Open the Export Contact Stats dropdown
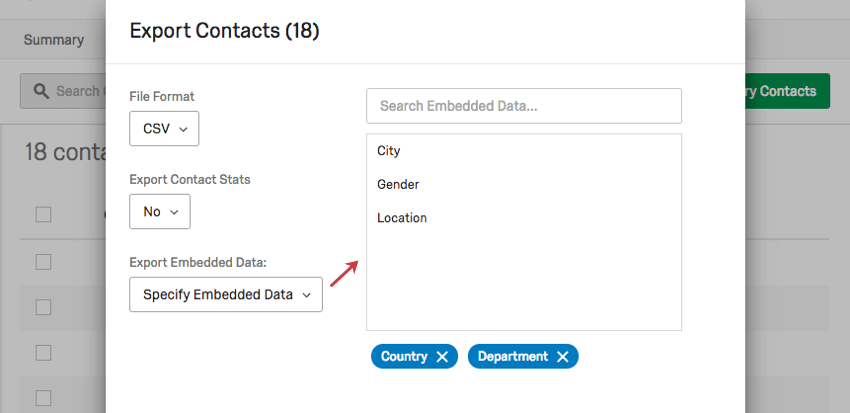Viewport: 850px width, 413px height. [x=160, y=211]
